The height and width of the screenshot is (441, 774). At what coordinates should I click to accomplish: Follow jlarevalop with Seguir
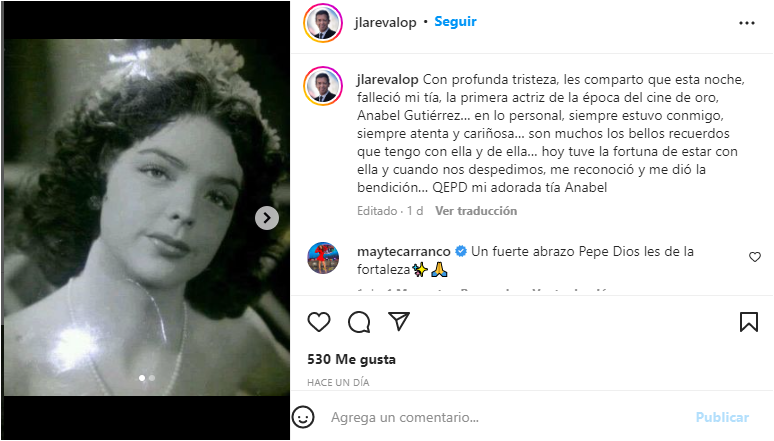pos(455,22)
